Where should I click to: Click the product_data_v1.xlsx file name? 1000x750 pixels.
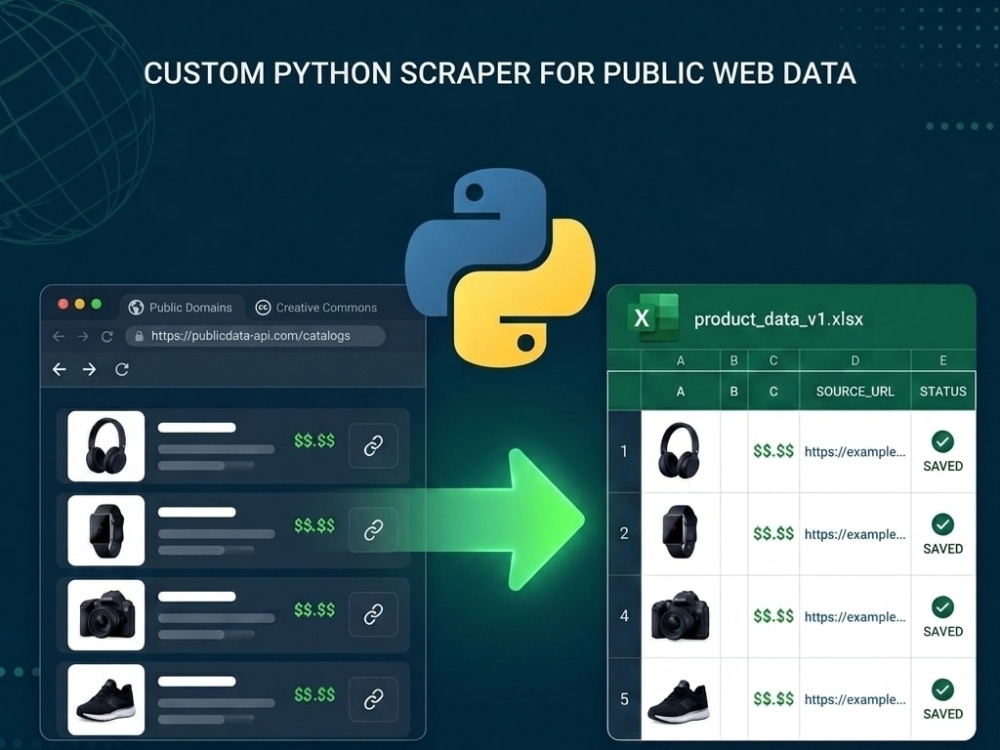pos(778,319)
